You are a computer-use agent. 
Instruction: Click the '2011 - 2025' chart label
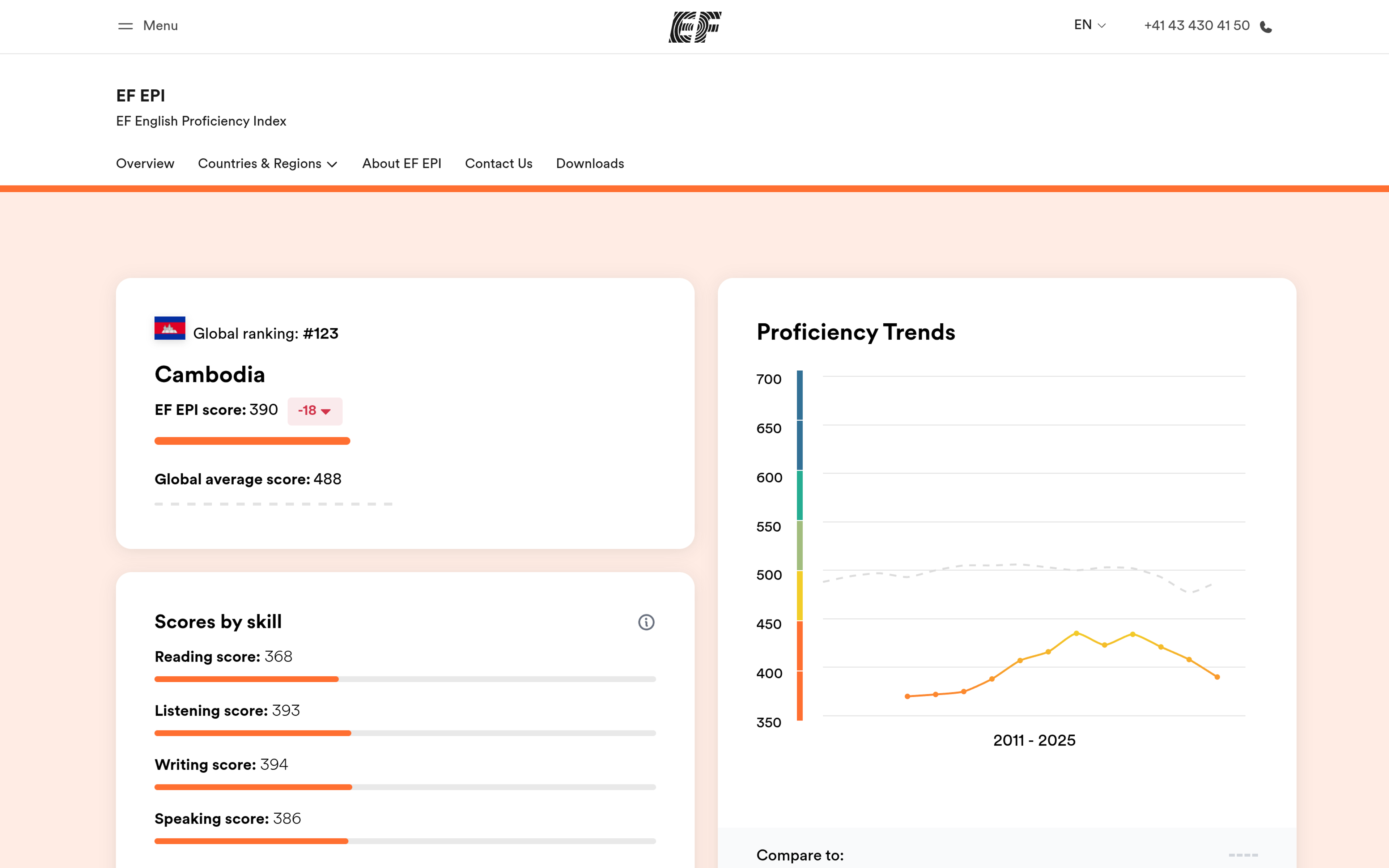tap(1034, 741)
